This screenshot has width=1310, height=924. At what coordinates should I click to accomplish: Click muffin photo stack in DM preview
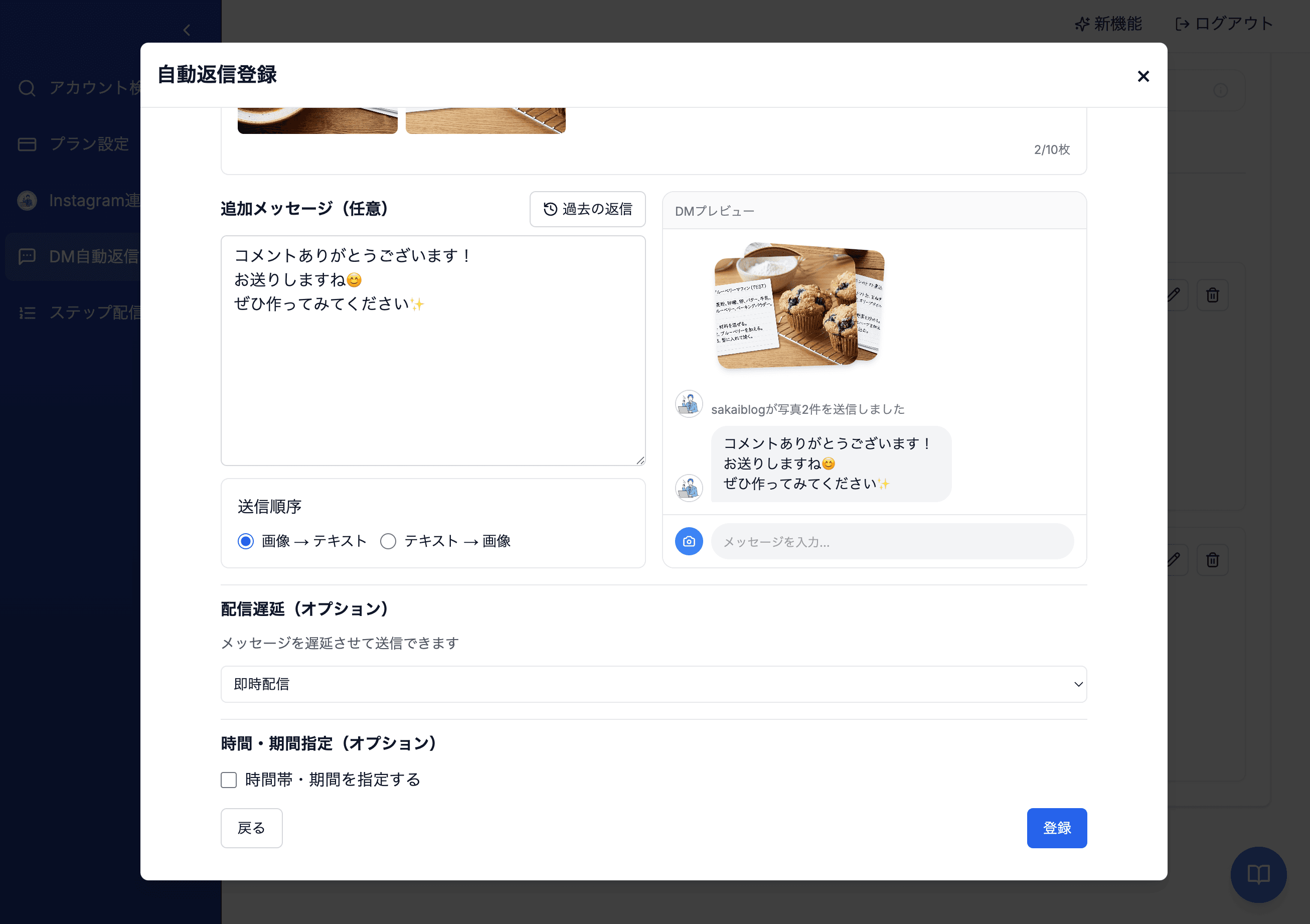[799, 306]
